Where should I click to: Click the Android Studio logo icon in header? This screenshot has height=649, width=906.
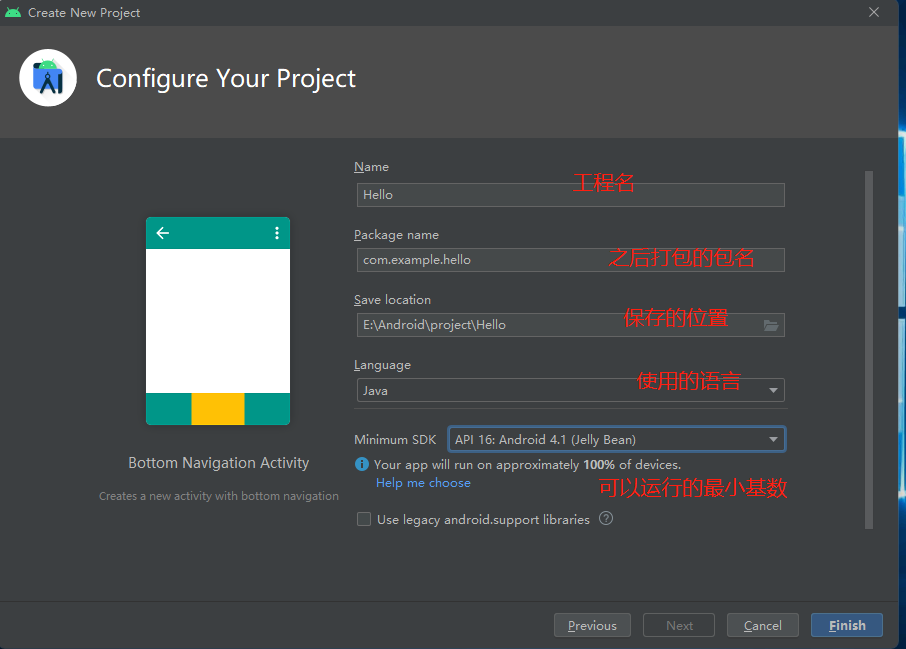pyautogui.click(x=47, y=78)
